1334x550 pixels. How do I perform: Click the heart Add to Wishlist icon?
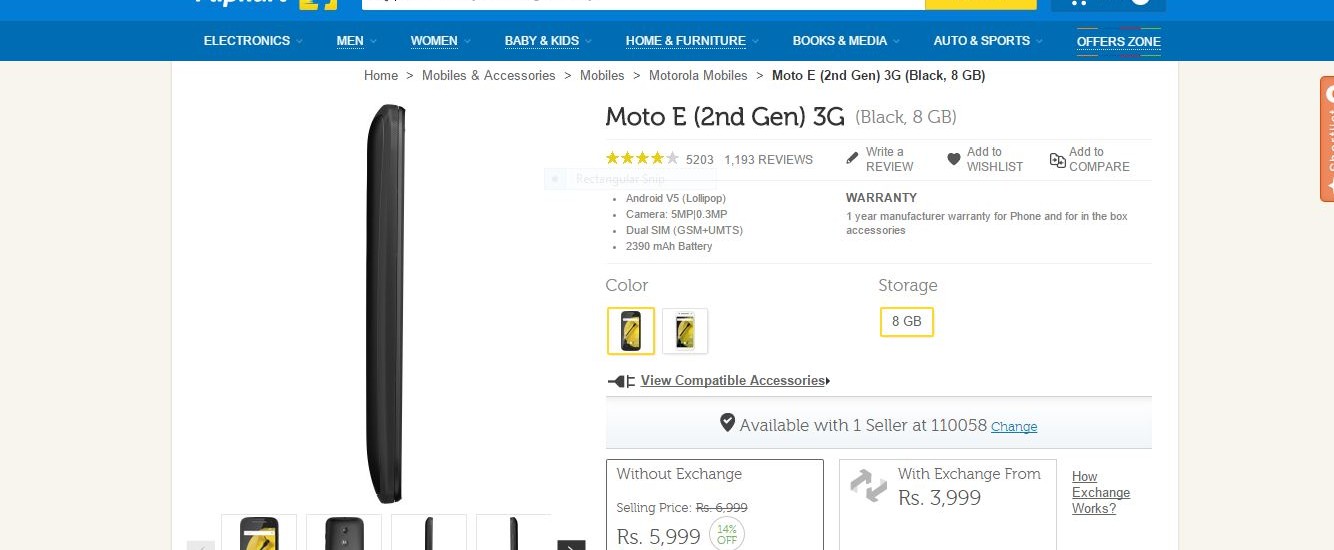(954, 159)
